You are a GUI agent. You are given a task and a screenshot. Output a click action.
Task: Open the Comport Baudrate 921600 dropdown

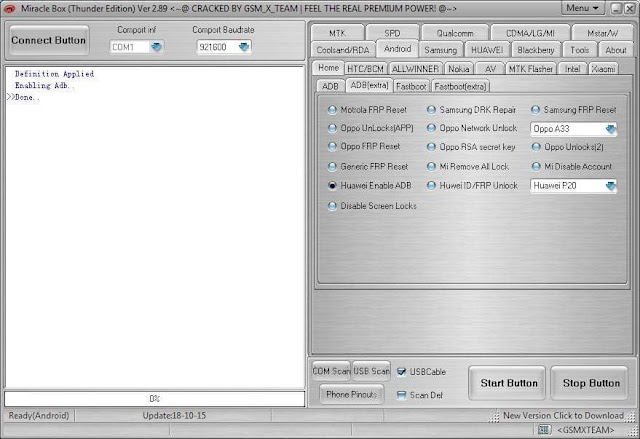(x=244, y=47)
